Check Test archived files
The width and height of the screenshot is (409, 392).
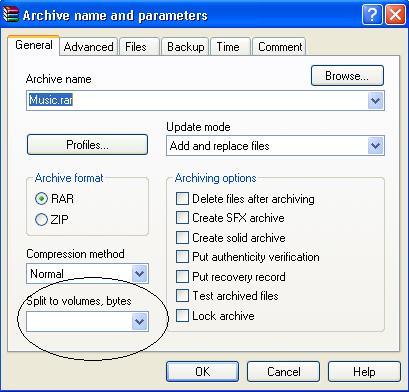tap(182, 296)
